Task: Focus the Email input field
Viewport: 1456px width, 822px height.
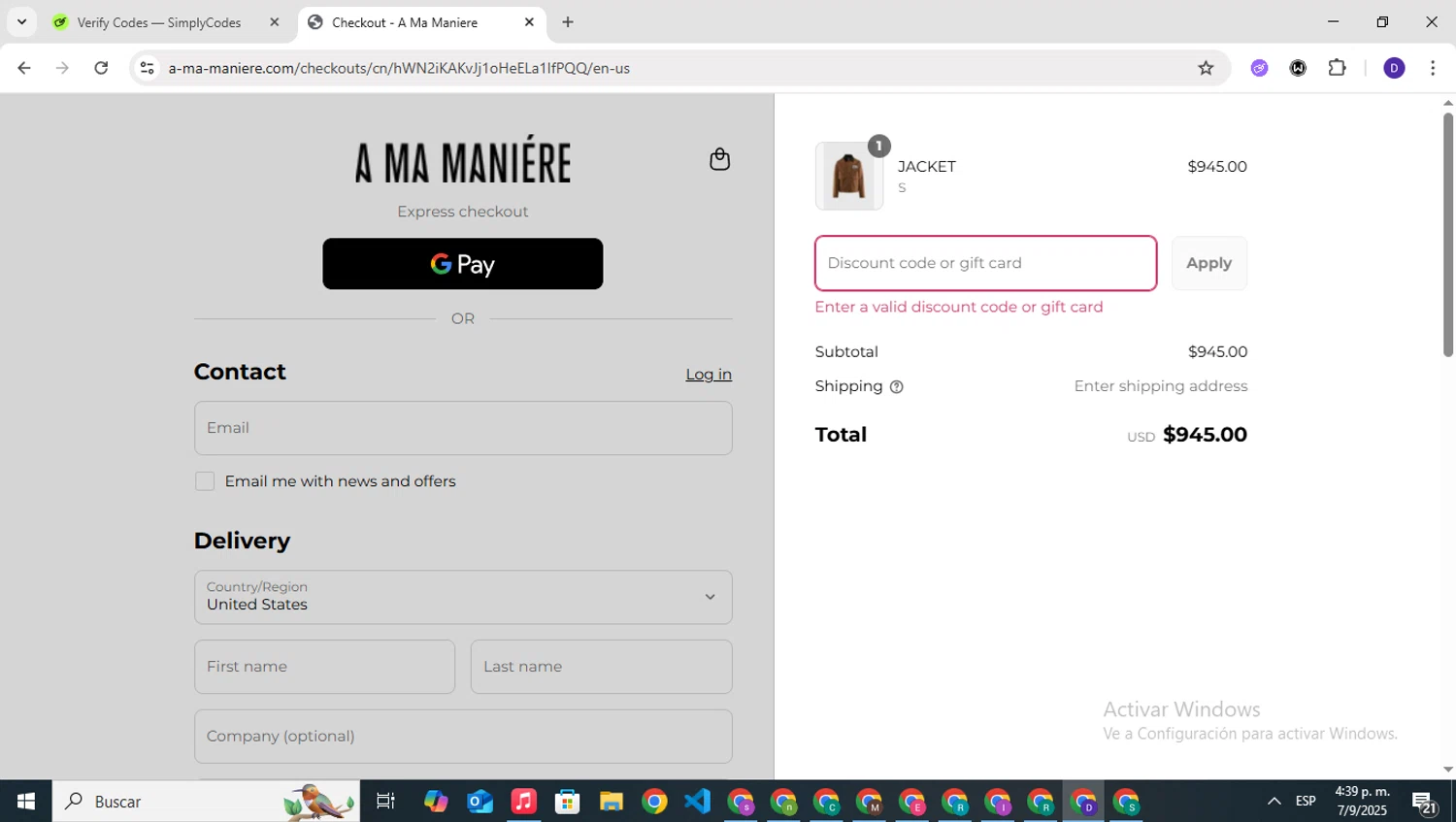Action: pyautogui.click(x=463, y=428)
